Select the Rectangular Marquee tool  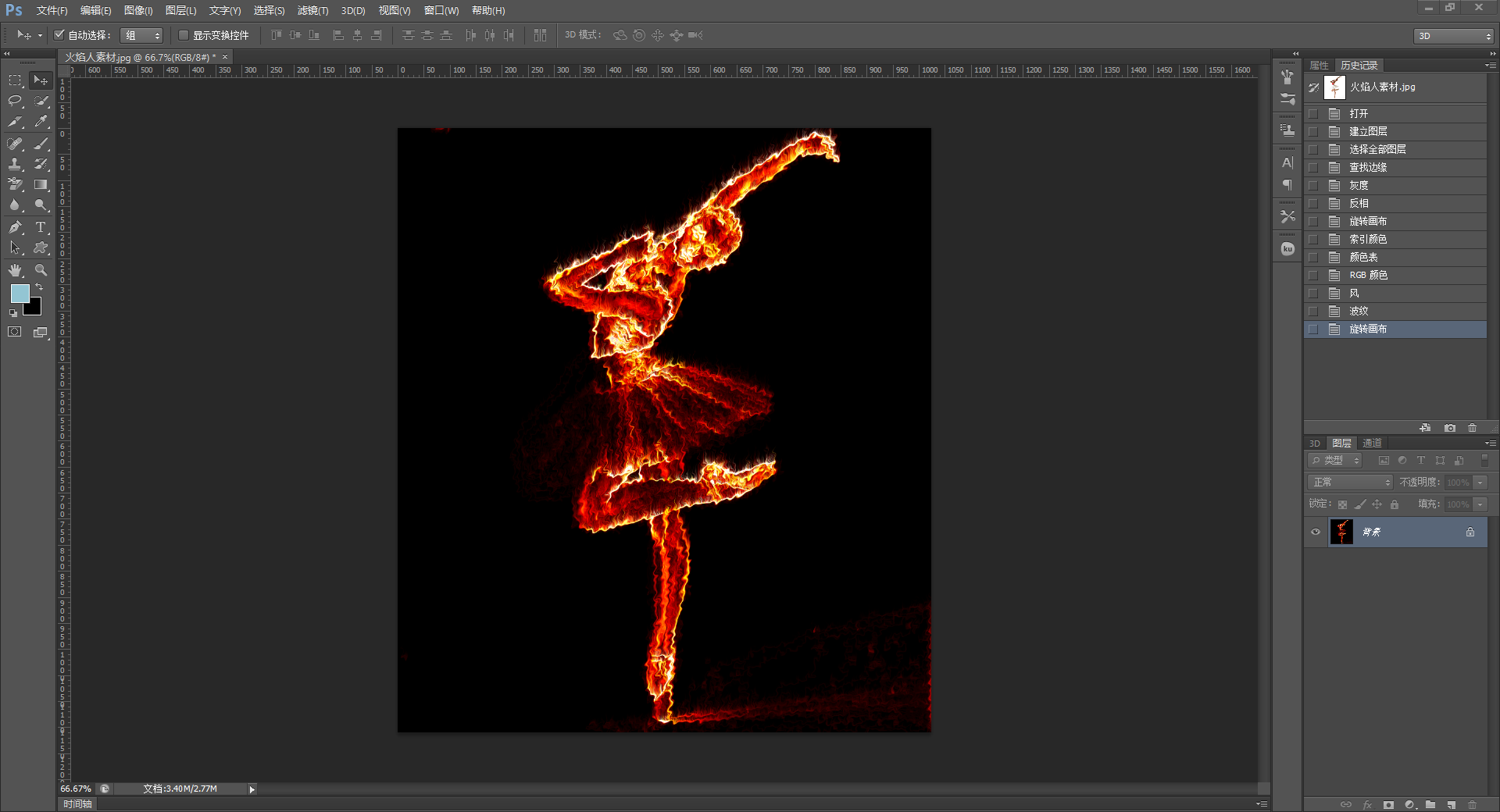pos(15,80)
